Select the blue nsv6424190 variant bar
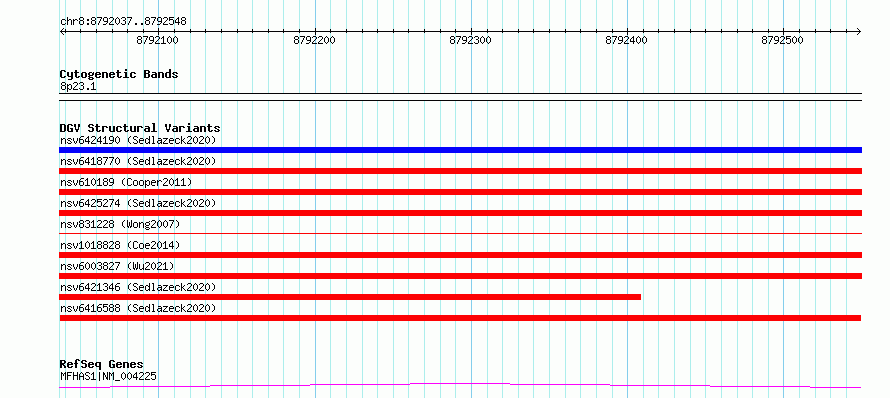This screenshot has height=398, width=890. (460, 150)
